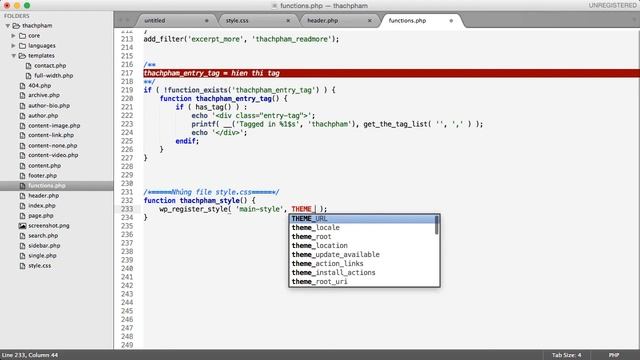640x360 pixels.
Task: Click file icon beside content-image.php
Action: [22, 126]
